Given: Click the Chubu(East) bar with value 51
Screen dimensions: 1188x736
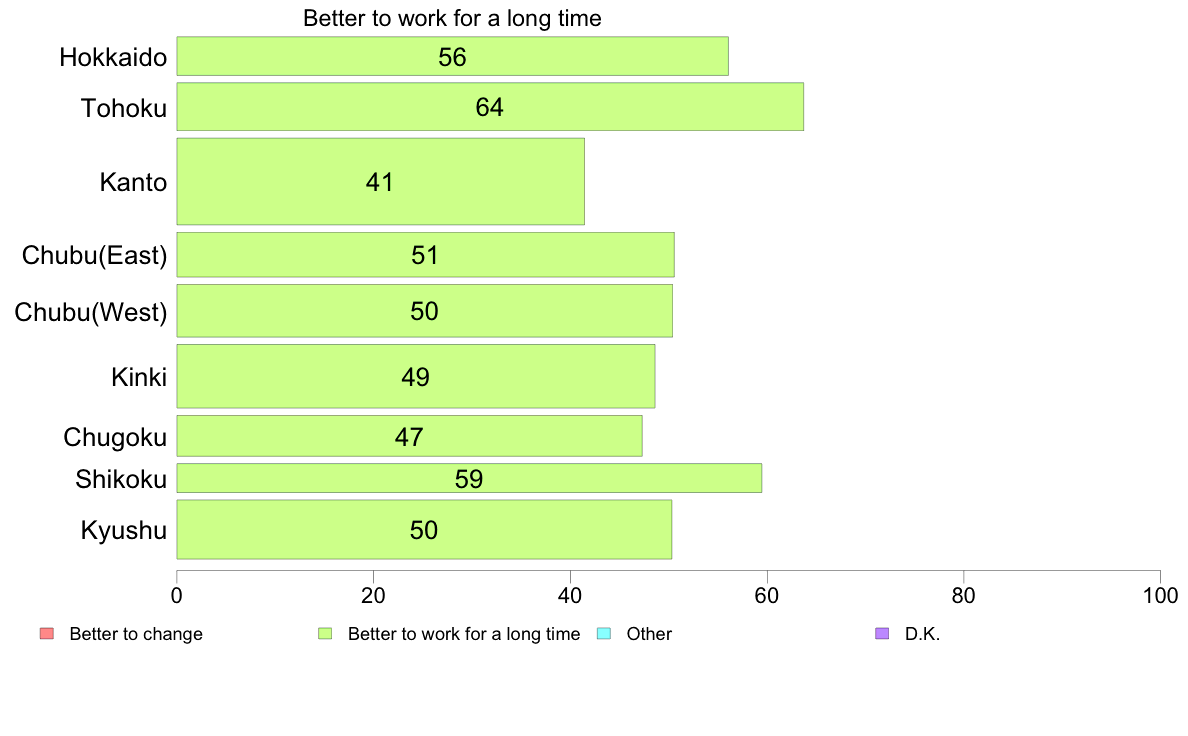Looking at the screenshot, I should [425, 255].
